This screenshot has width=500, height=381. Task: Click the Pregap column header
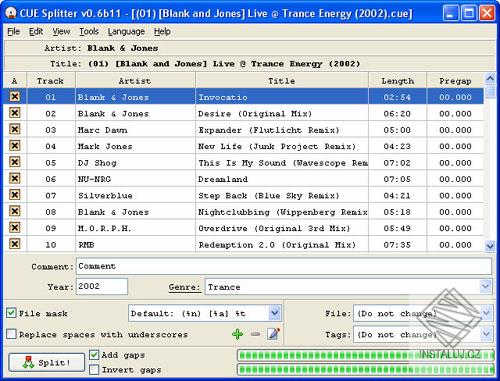point(455,81)
